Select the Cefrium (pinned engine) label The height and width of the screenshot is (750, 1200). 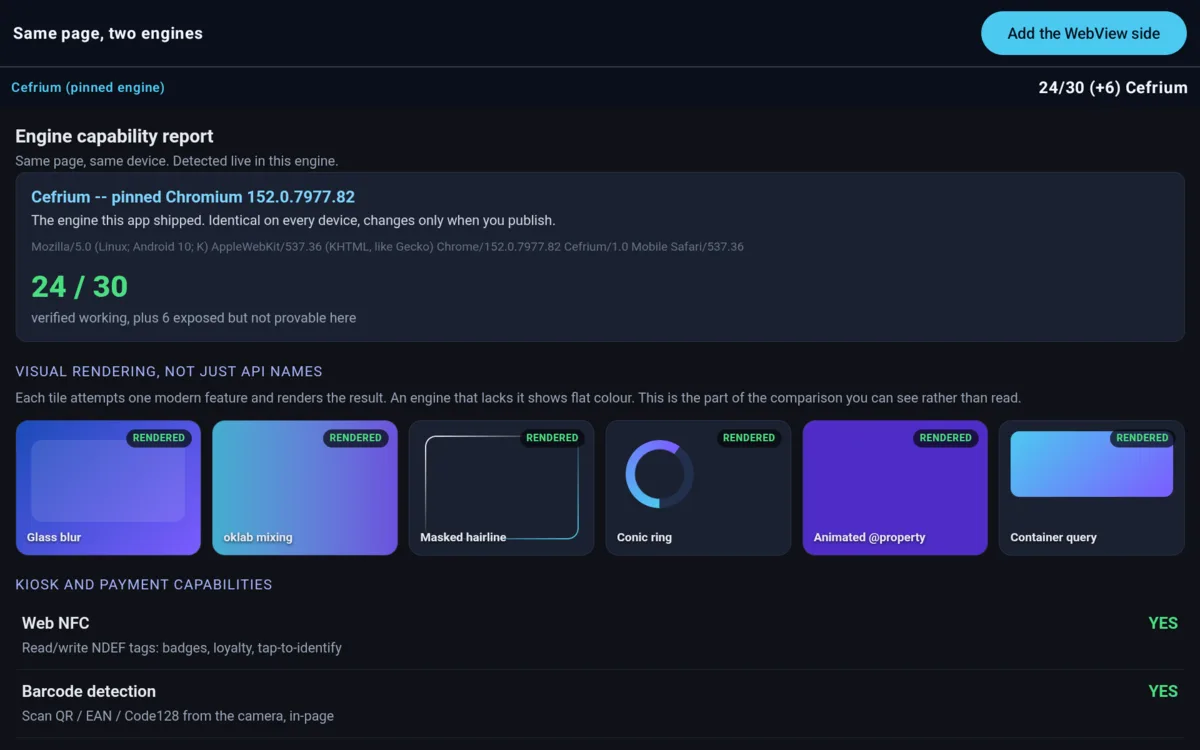point(88,87)
